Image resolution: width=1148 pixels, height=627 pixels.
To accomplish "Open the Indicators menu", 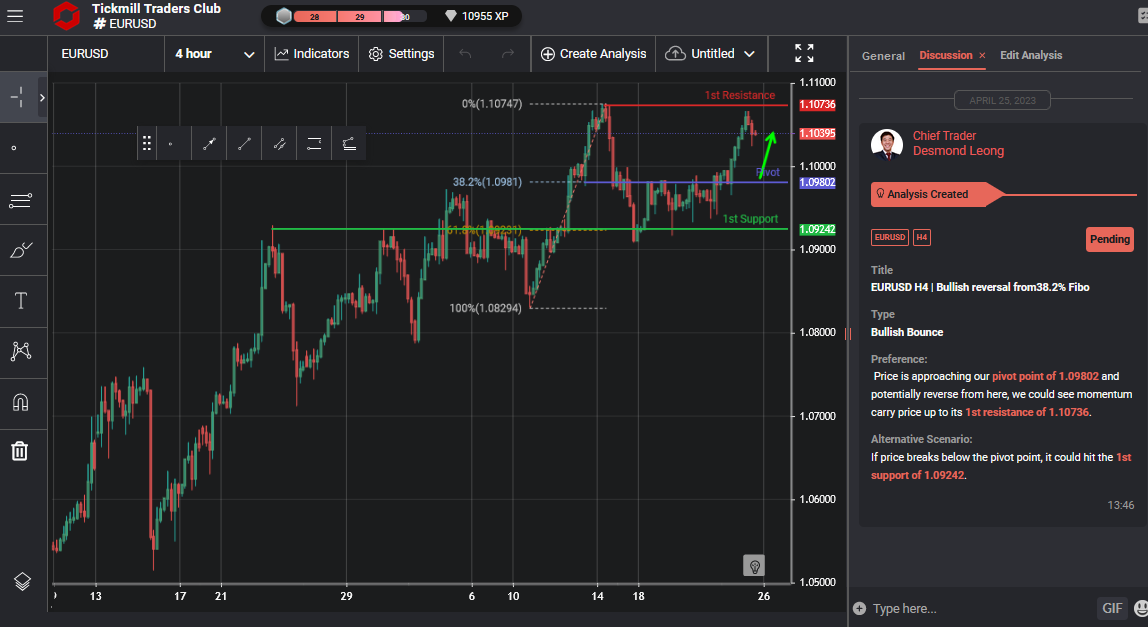I will pyautogui.click(x=312, y=54).
